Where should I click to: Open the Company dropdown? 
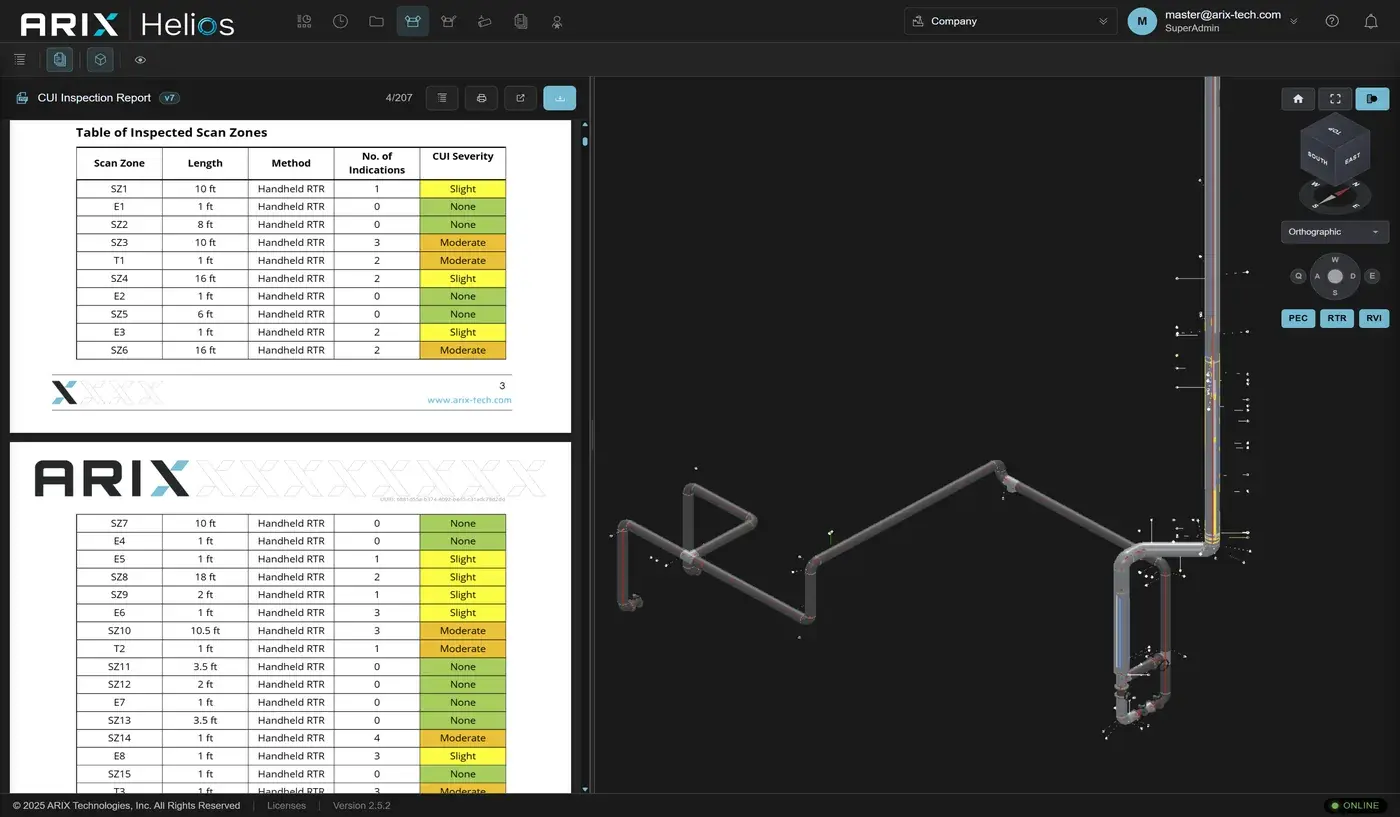1010,21
